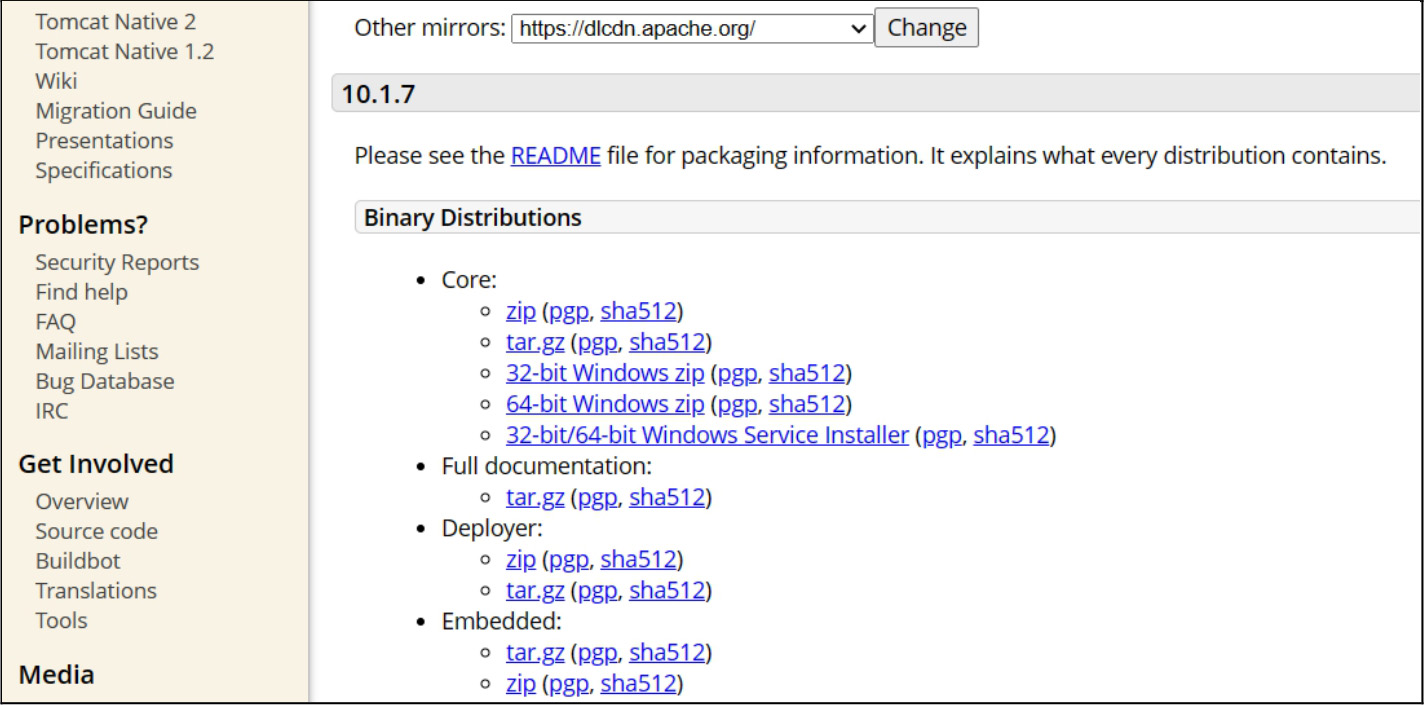Navigate to Mailing Lists
Image resolution: width=1424 pixels, height=705 pixels.
(97, 351)
